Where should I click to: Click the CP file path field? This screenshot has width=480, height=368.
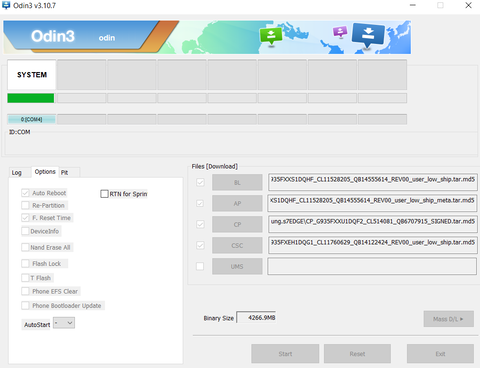[x=372, y=224]
